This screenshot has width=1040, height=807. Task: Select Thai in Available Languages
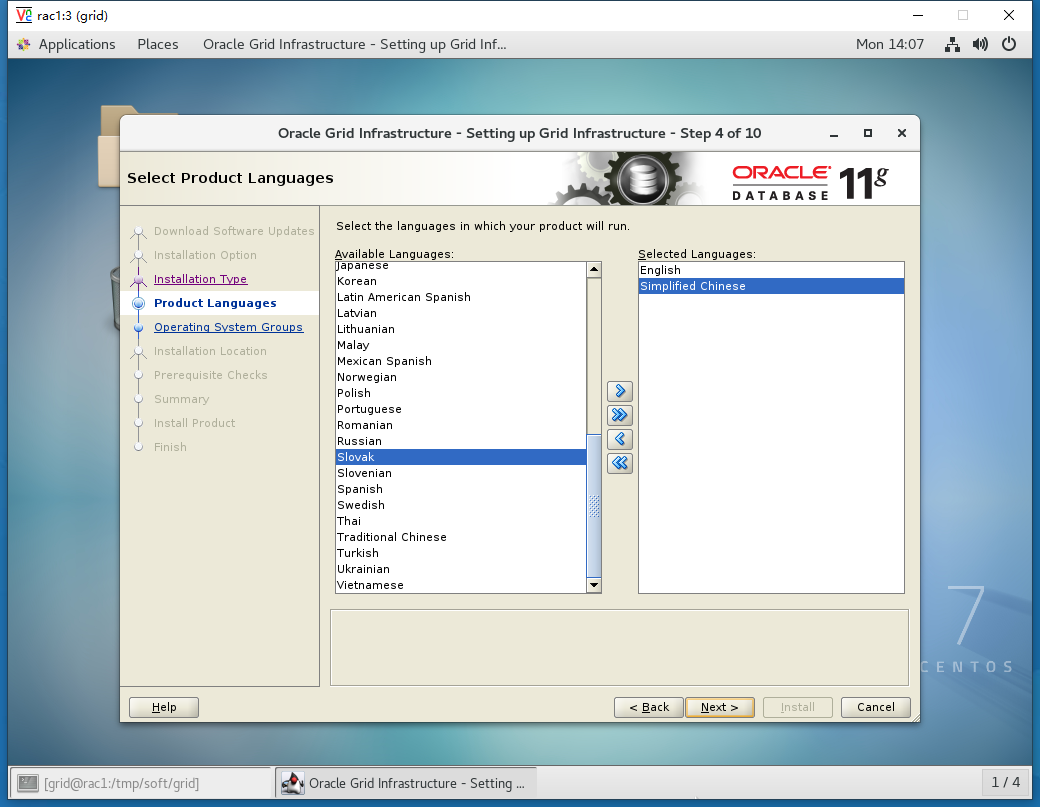pyautogui.click(x=460, y=521)
